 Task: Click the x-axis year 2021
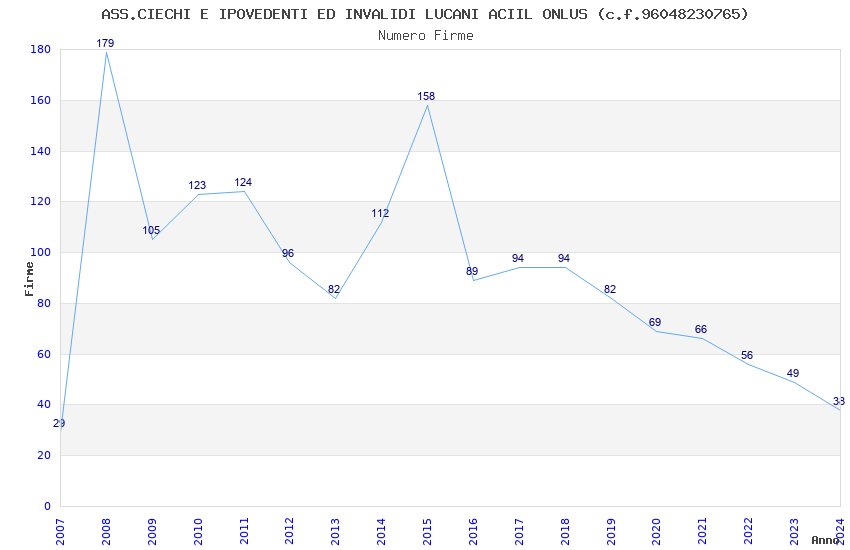point(703,531)
